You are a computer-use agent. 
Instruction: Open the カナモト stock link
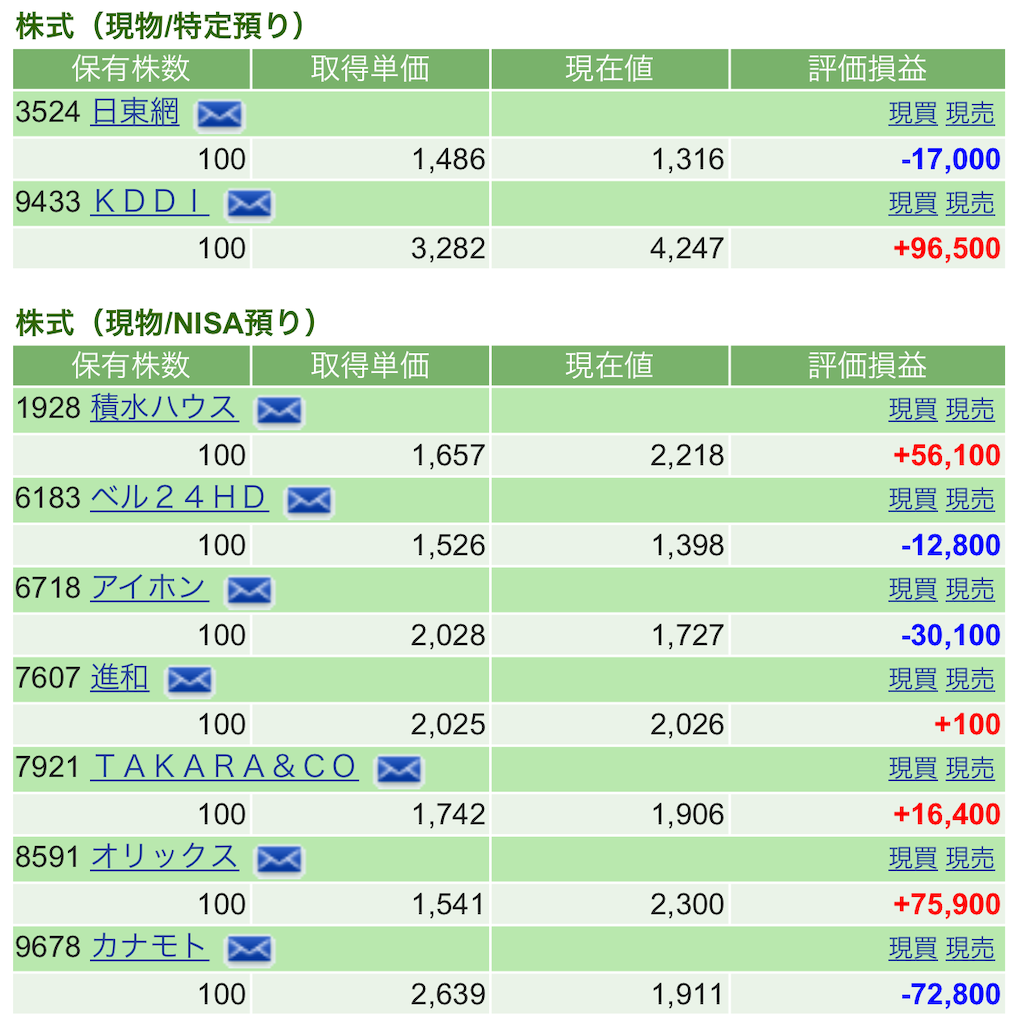click(150, 946)
